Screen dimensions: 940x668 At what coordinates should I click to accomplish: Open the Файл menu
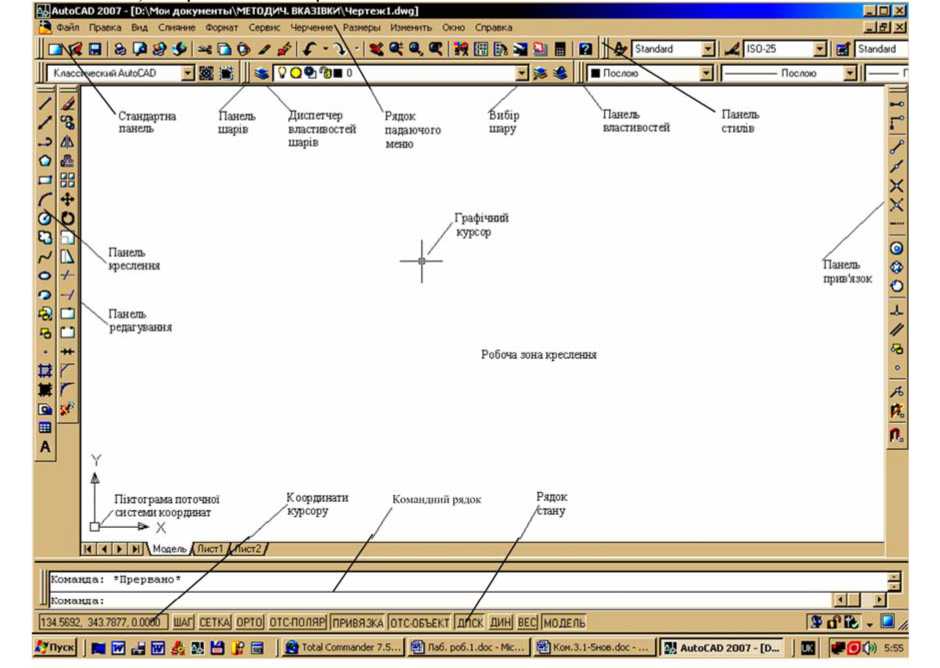click(x=68, y=28)
